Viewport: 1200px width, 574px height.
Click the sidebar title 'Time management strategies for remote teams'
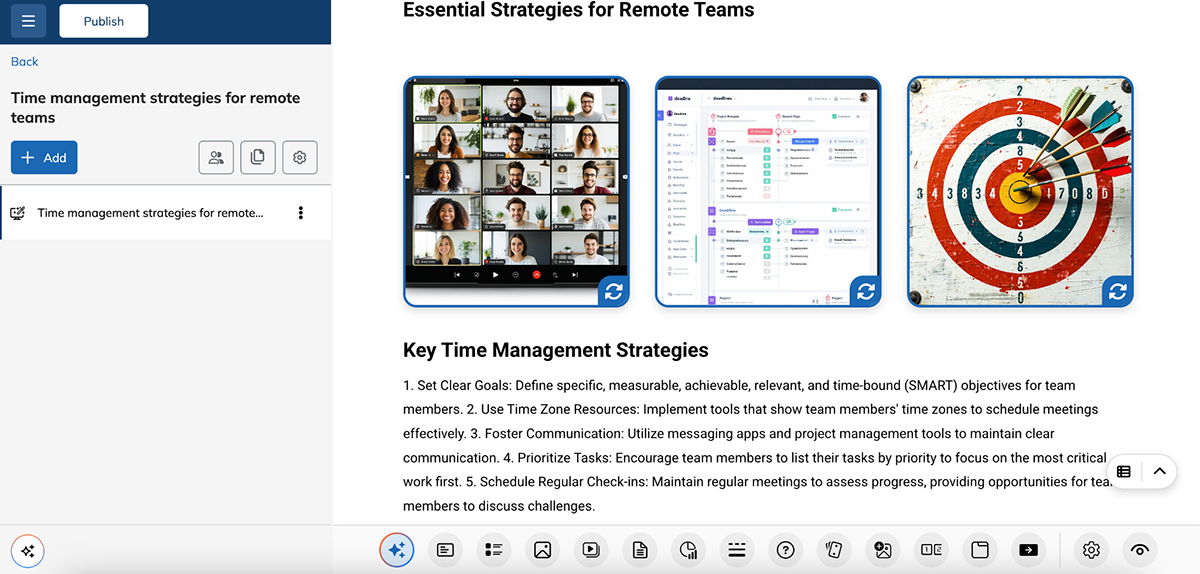pos(156,108)
